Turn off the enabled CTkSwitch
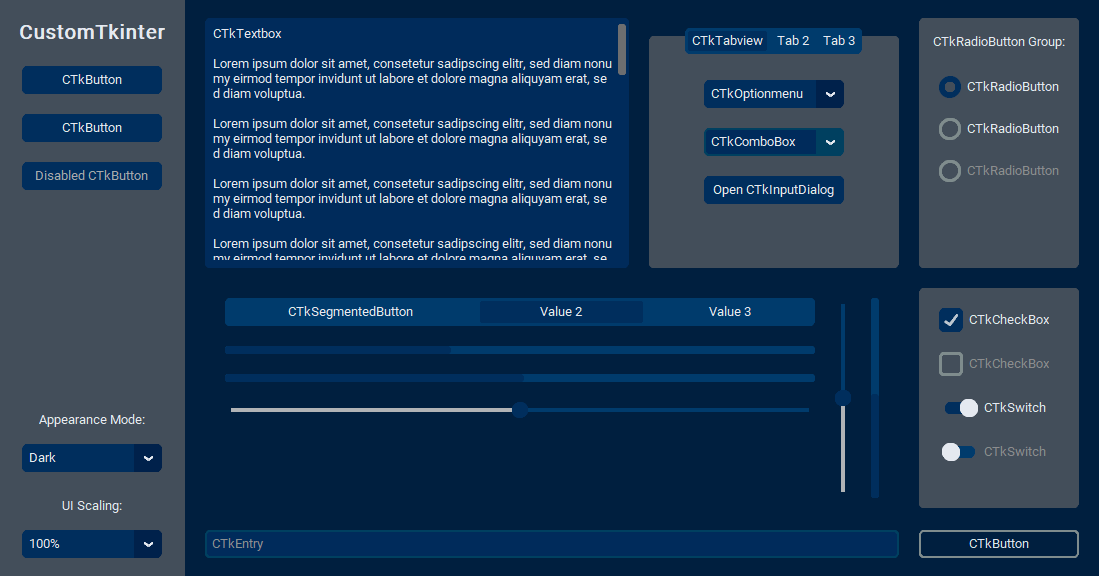The image size is (1099, 576). (958, 408)
